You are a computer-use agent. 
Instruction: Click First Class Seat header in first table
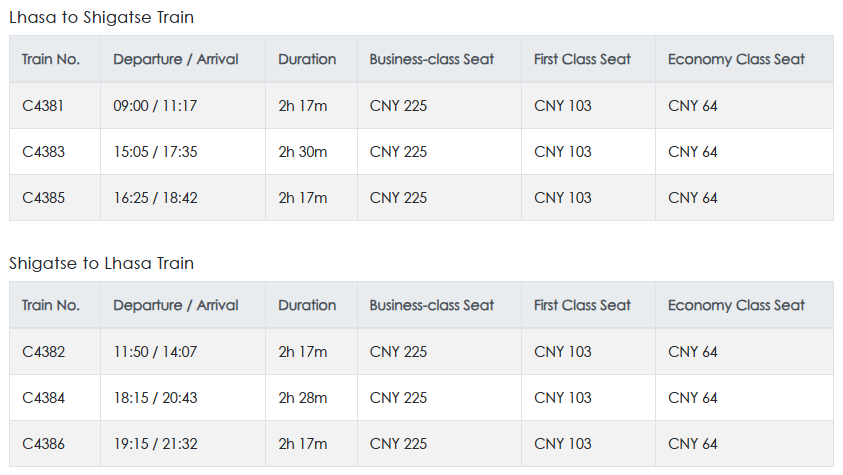pyautogui.click(x=583, y=59)
